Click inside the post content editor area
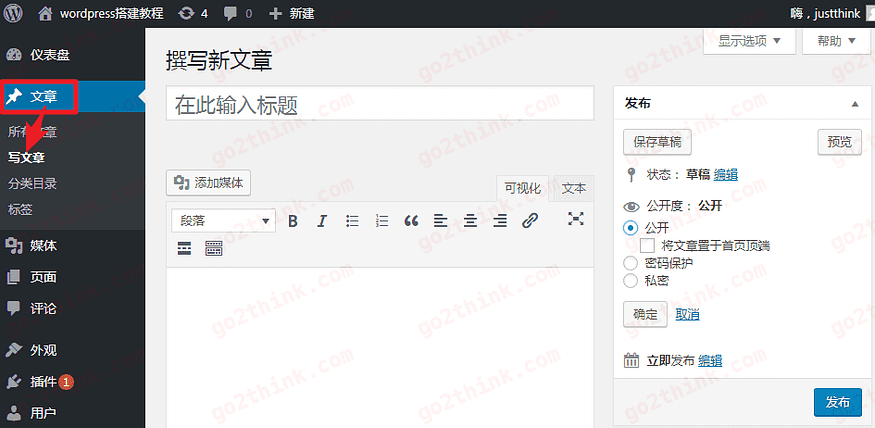Screen dimensions: 875x428 (380, 348)
